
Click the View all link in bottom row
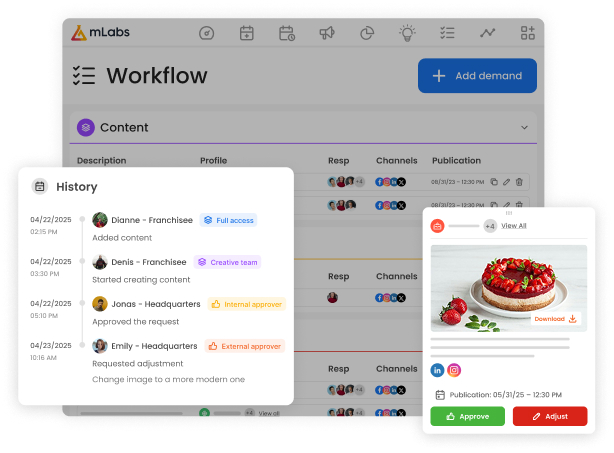[269, 413]
